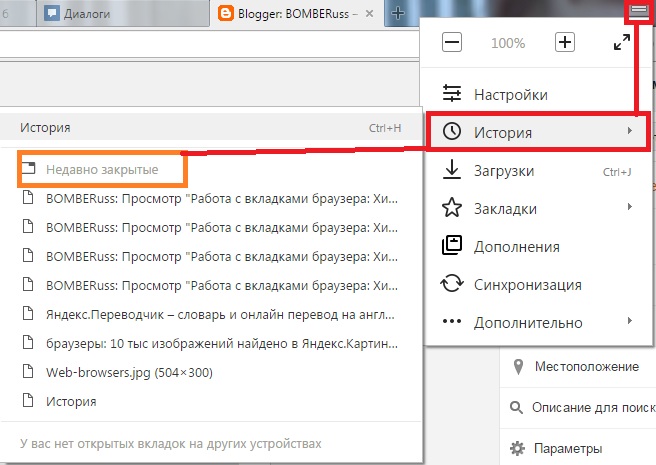Click the download arrow icon for Загрузки

tap(452, 170)
